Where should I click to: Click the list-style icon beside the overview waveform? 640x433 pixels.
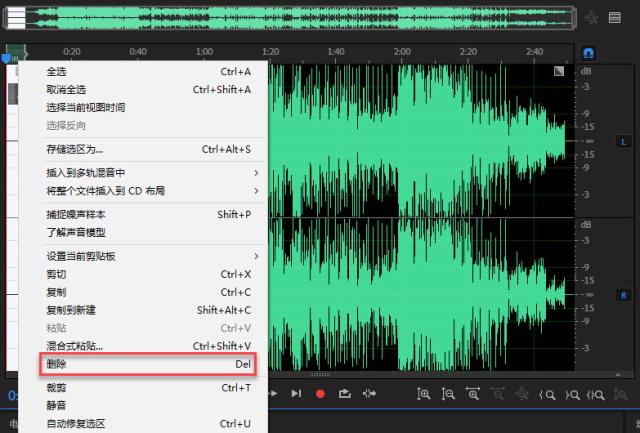[x=615, y=18]
